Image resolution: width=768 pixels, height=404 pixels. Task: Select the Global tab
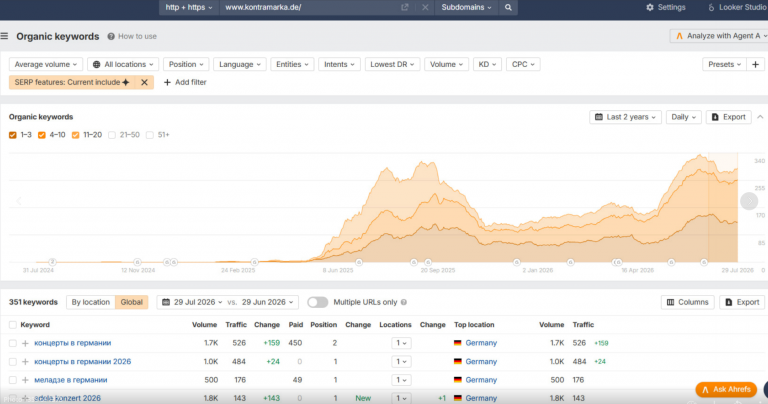click(x=132, y=302)
